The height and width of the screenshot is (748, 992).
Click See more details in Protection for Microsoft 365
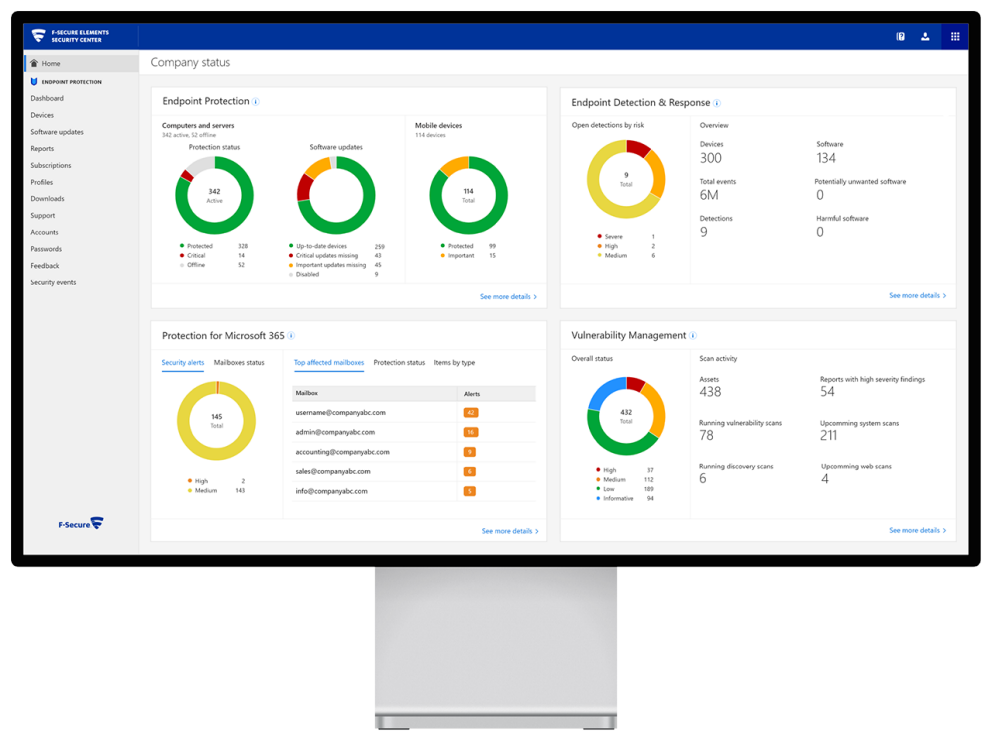(x=510, y=531)
